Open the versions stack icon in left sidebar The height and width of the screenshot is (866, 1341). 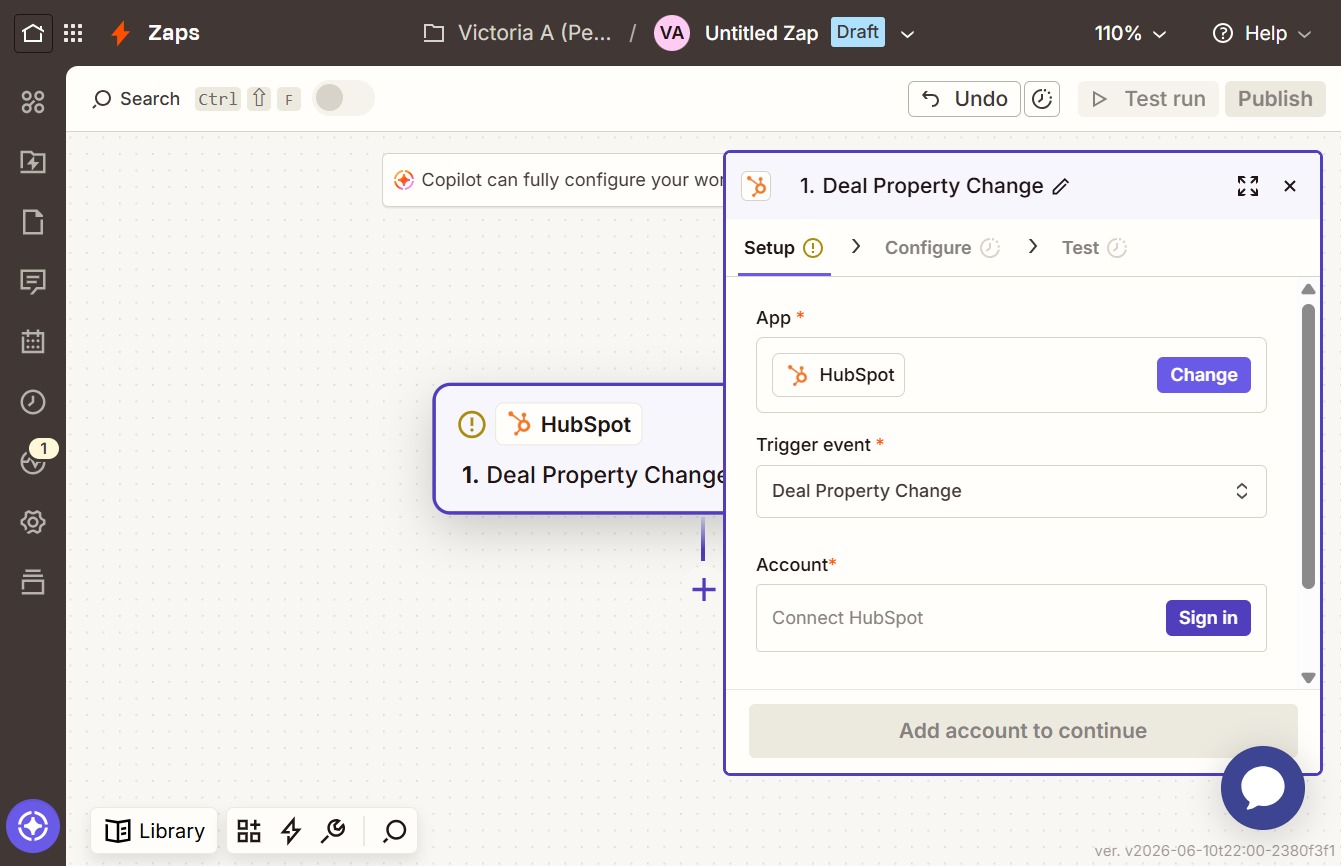click(x=33, y=582)
